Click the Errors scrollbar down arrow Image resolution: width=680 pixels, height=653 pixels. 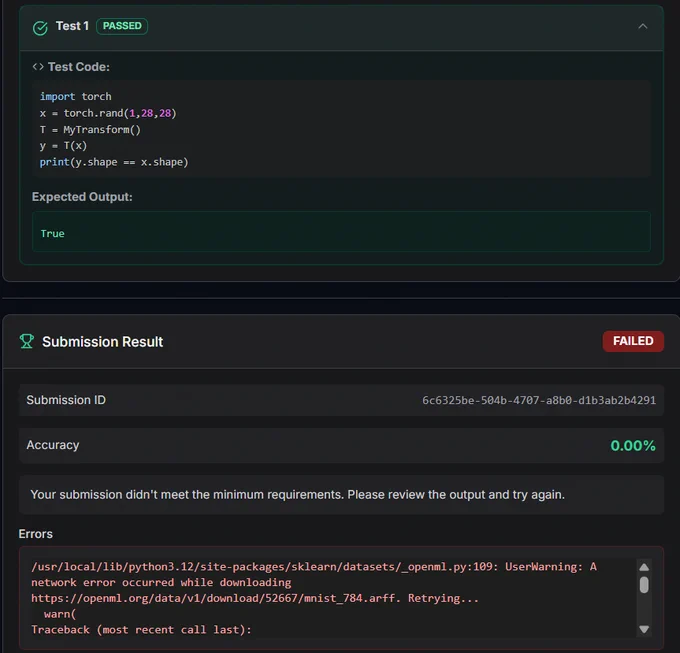click(644, 629)
